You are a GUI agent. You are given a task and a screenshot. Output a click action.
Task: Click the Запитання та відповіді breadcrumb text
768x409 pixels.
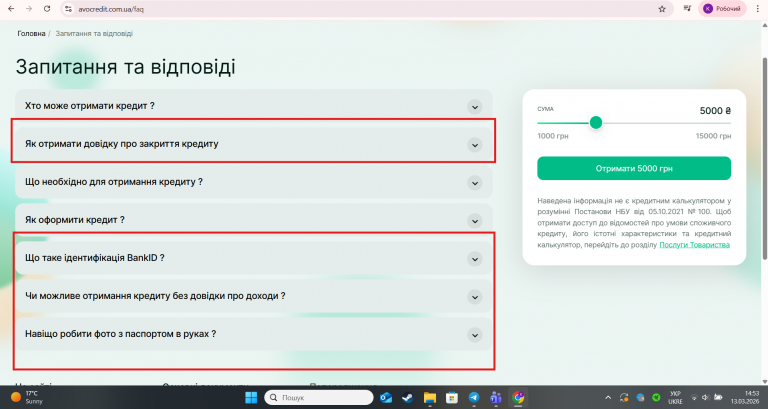(94, 34)
